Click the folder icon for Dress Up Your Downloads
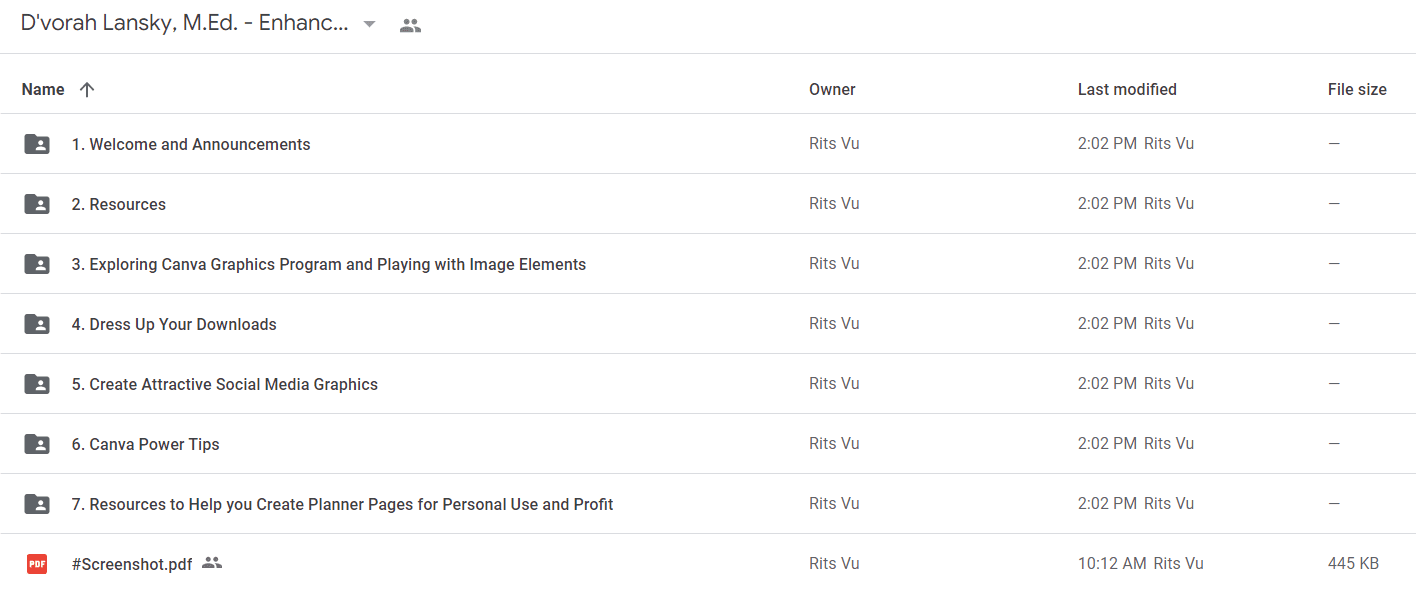Image resolution: width=1416 pixels, height=593 pixels. [x=37, y=324]
